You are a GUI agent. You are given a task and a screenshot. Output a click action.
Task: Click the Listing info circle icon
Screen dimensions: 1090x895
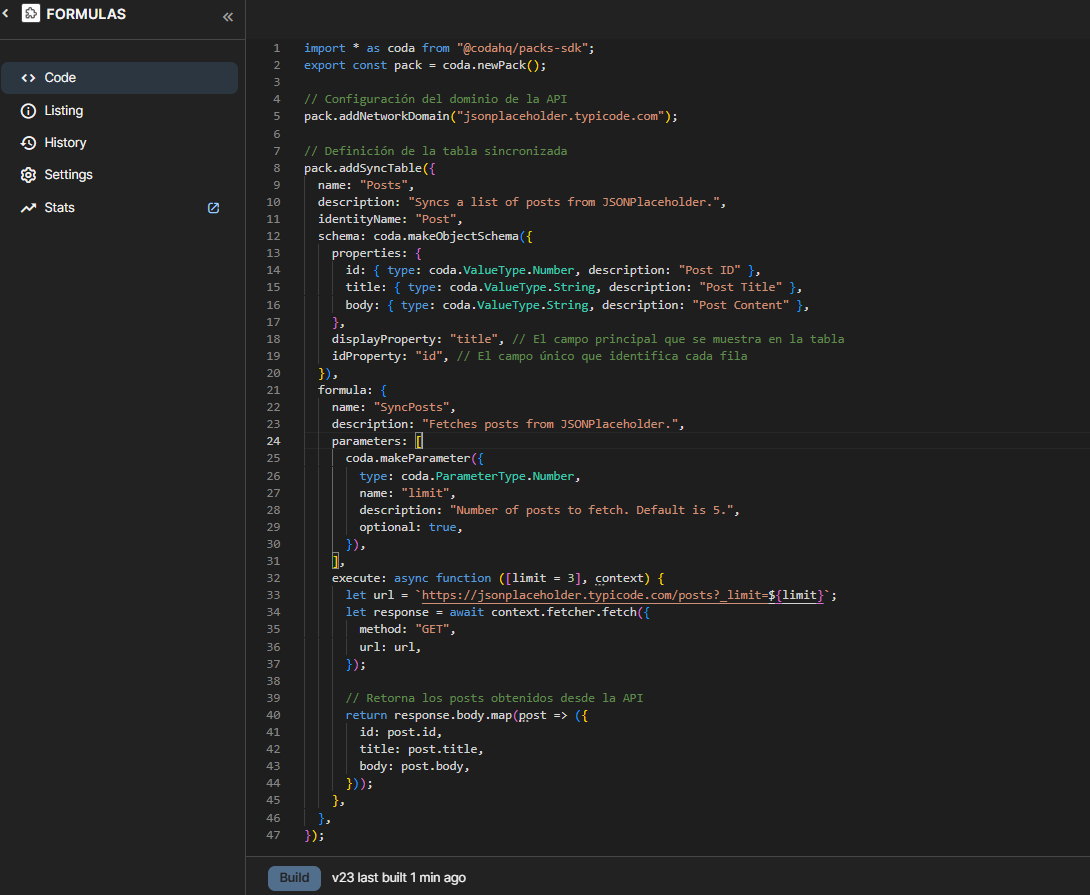[28, 111]
